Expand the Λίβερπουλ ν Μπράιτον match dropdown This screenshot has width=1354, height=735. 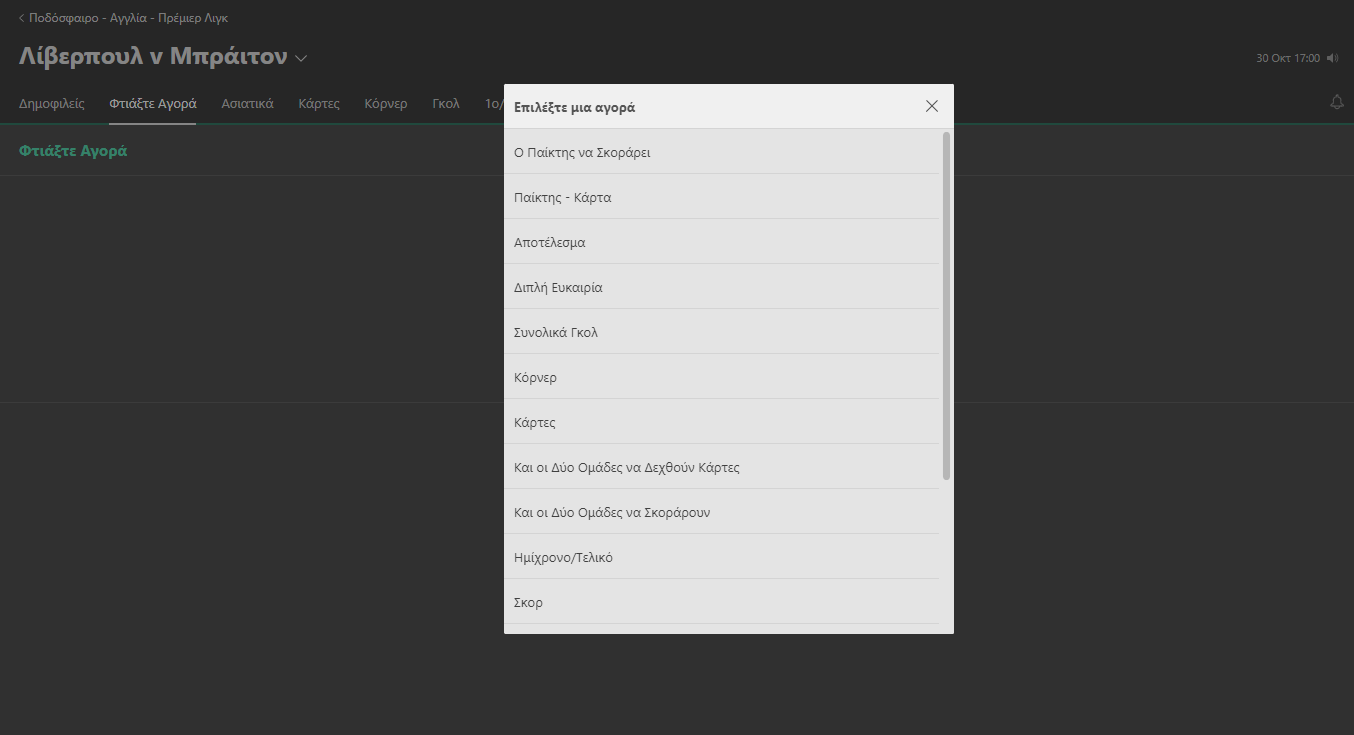click(301, 58)
